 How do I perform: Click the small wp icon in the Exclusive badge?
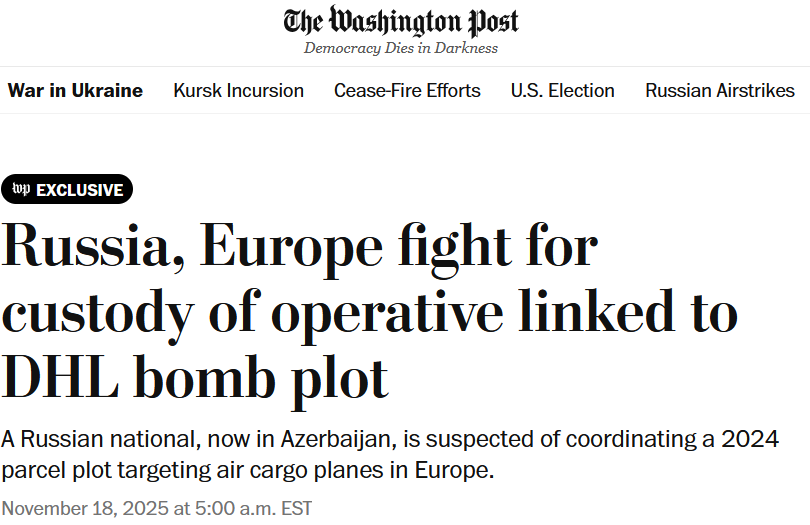(21, 190)
